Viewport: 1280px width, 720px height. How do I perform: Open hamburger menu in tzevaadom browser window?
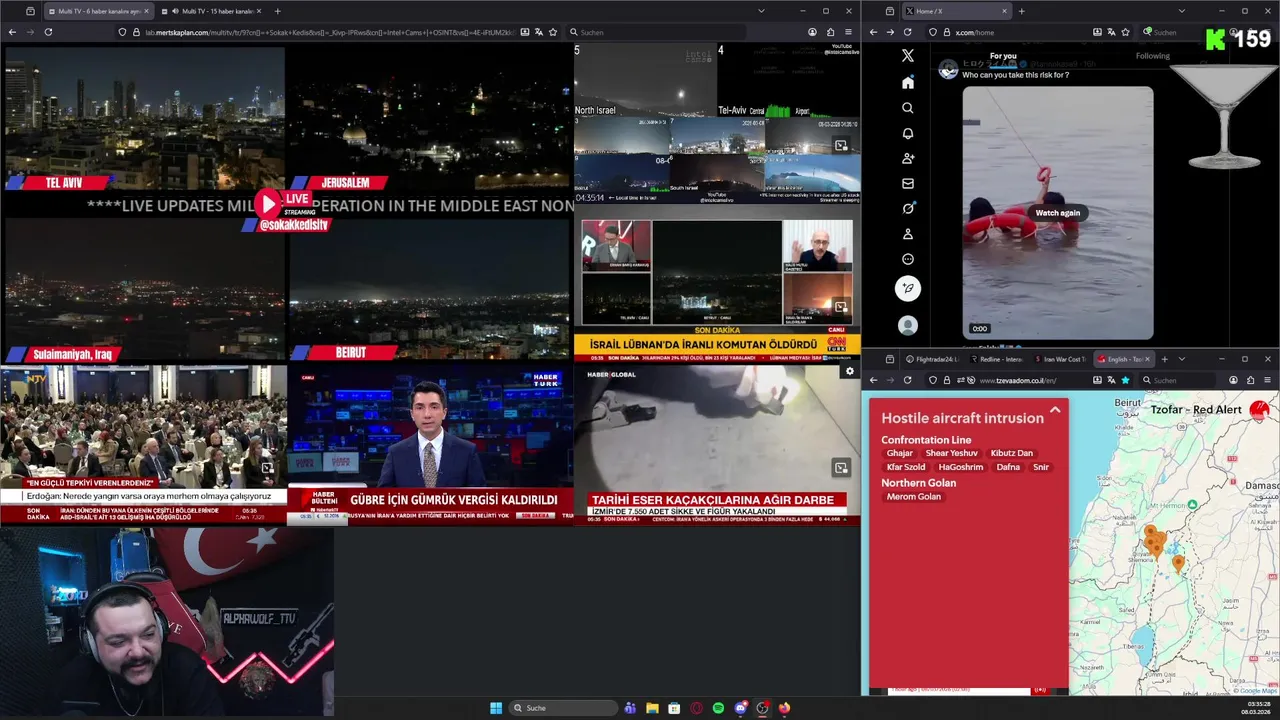click(1268, 380)
